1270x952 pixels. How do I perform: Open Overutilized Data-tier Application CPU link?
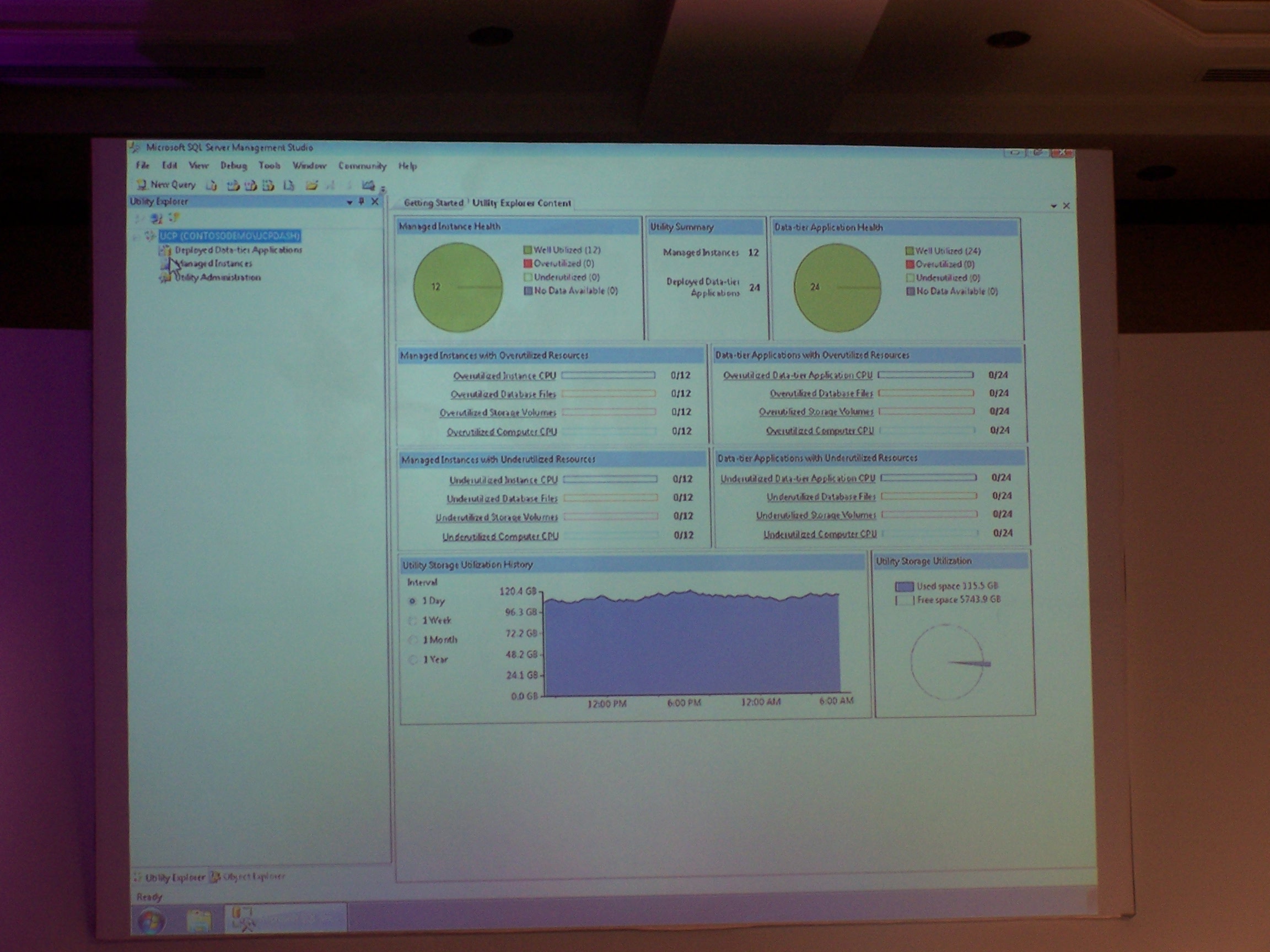pos(798,375)
